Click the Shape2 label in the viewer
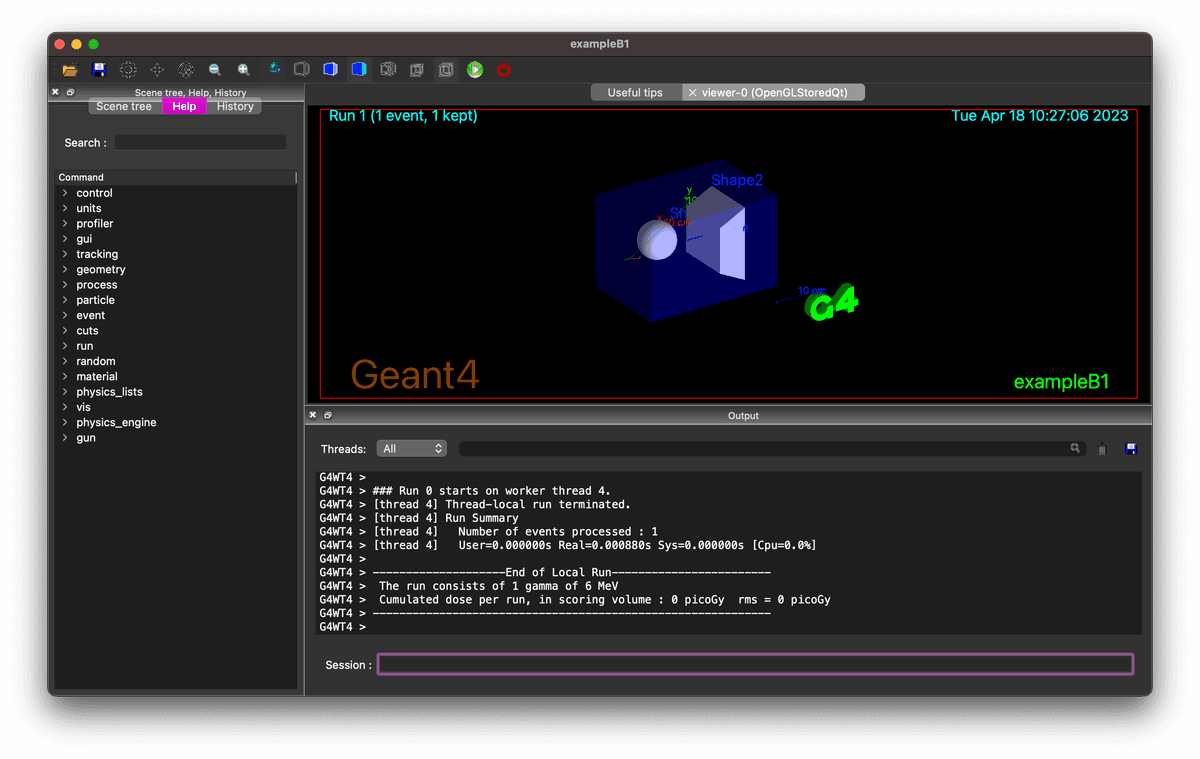The image size is (1200, 759). tap(737, 180)
